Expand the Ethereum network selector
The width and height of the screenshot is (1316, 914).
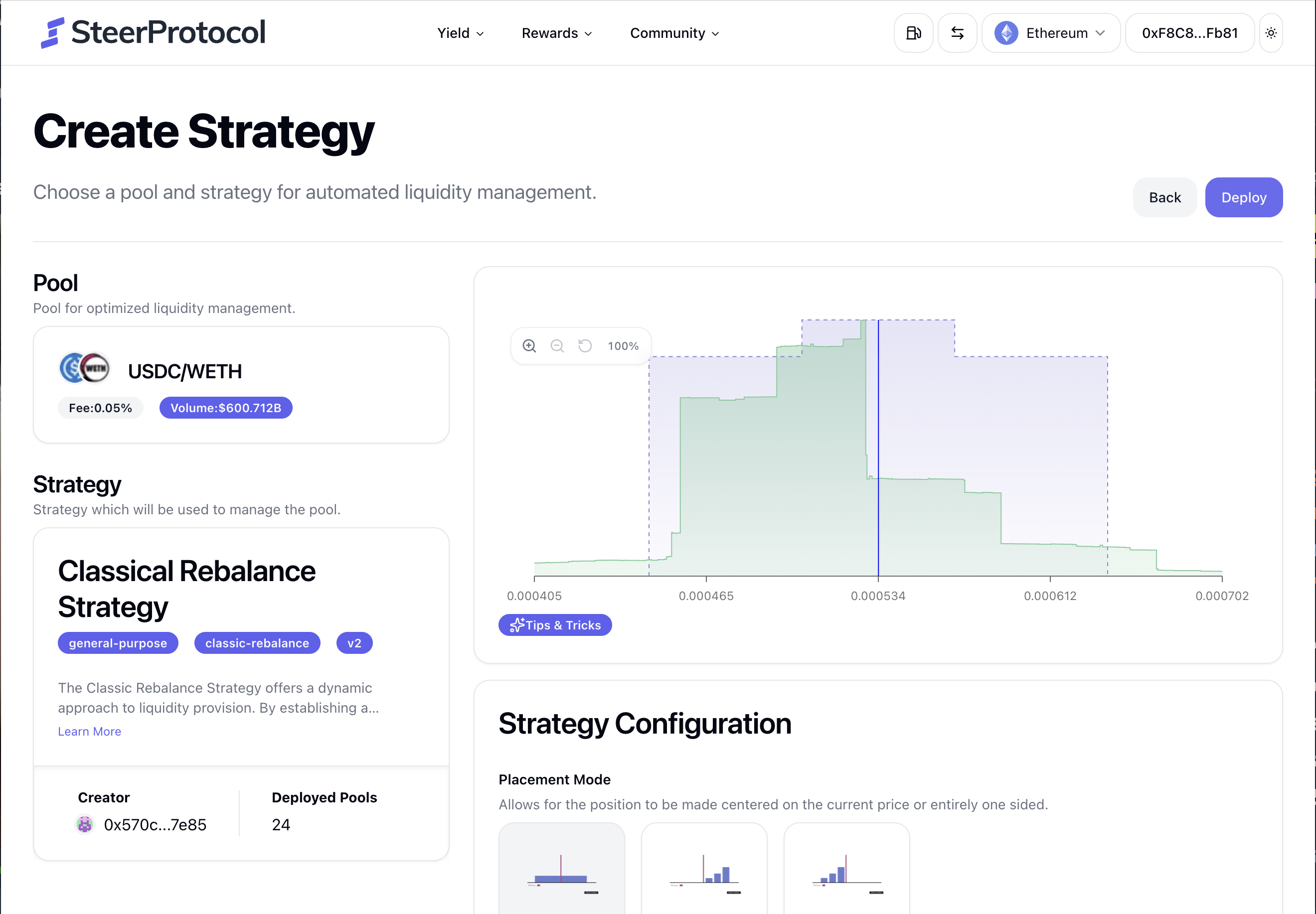click(x=1051, y=33)
